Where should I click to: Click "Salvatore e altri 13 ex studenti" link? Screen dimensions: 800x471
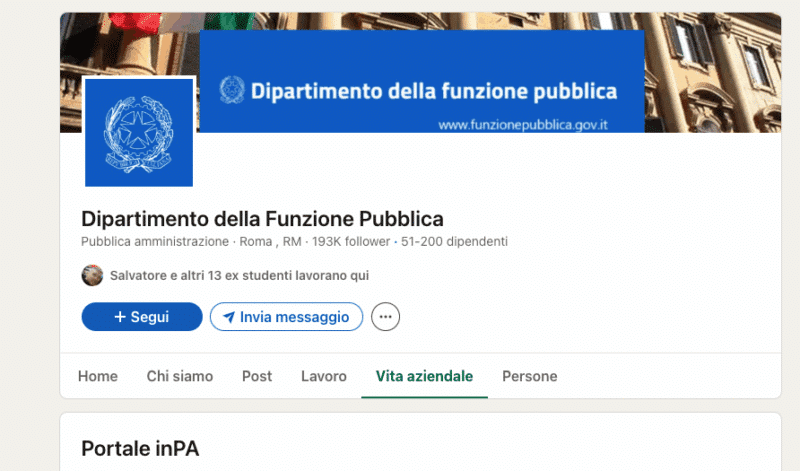239,276
